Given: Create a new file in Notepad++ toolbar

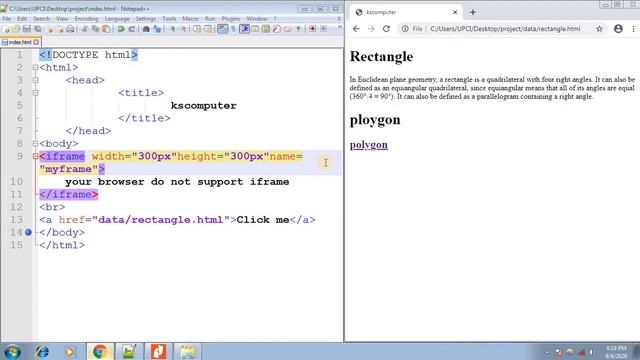Looking at the screenshot, I should coord(6,29).
